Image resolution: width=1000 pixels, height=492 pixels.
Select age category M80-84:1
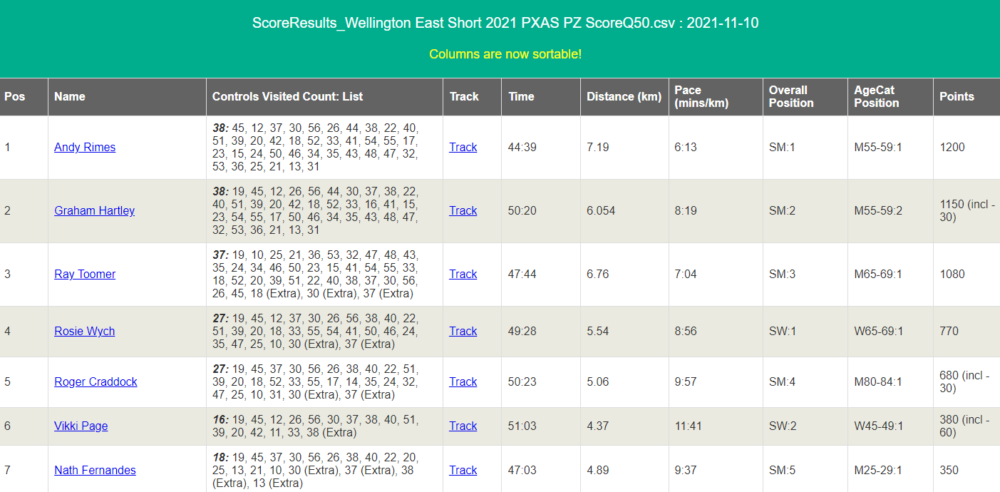click(878, 382)
